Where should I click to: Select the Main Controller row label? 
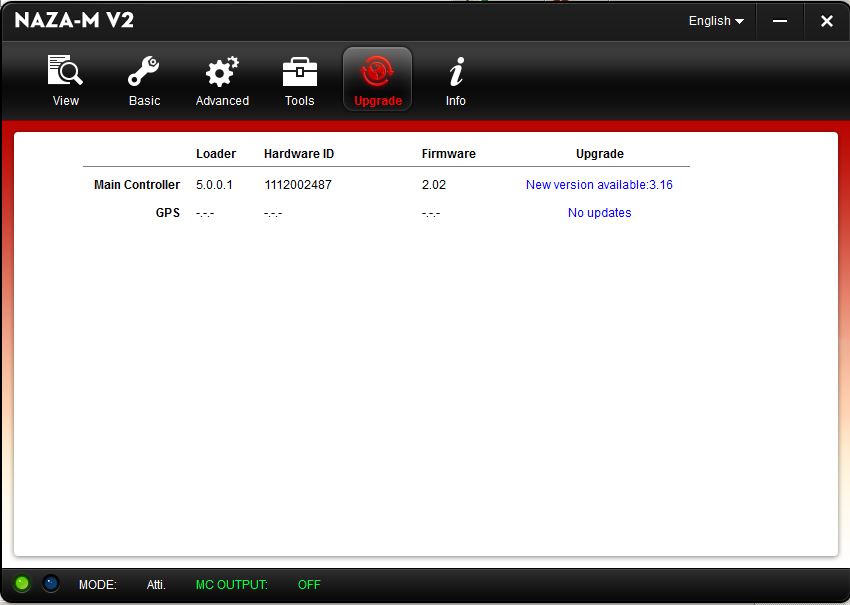pos(137,185)
